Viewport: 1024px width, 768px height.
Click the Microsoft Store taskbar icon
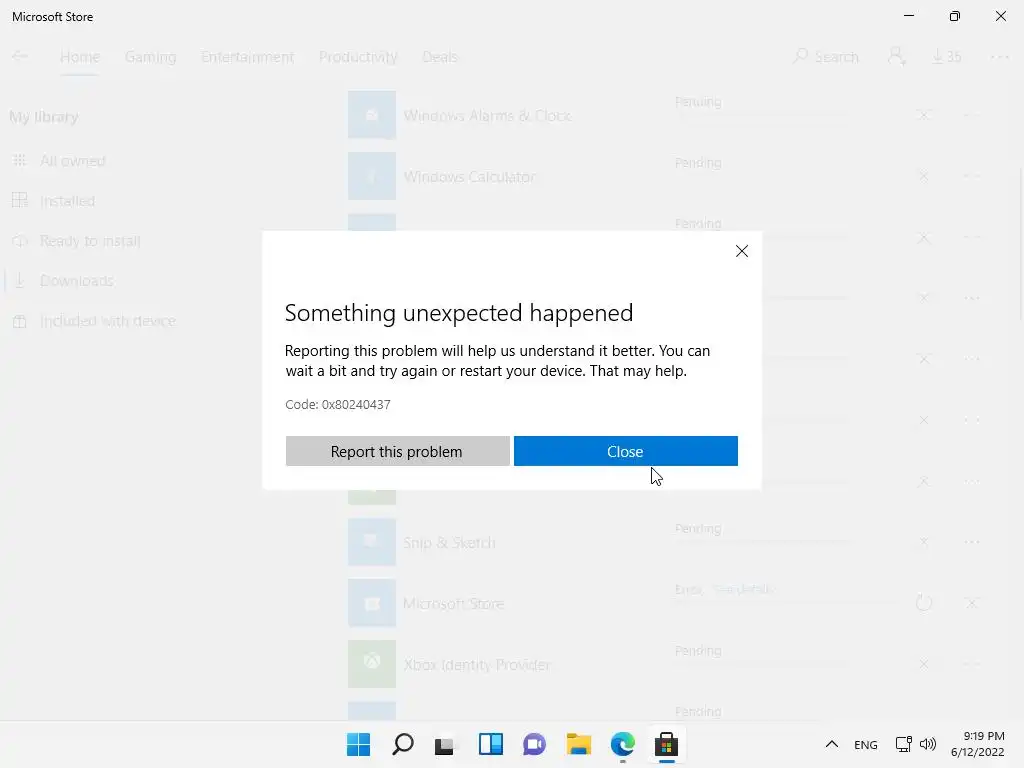point(667,744)
